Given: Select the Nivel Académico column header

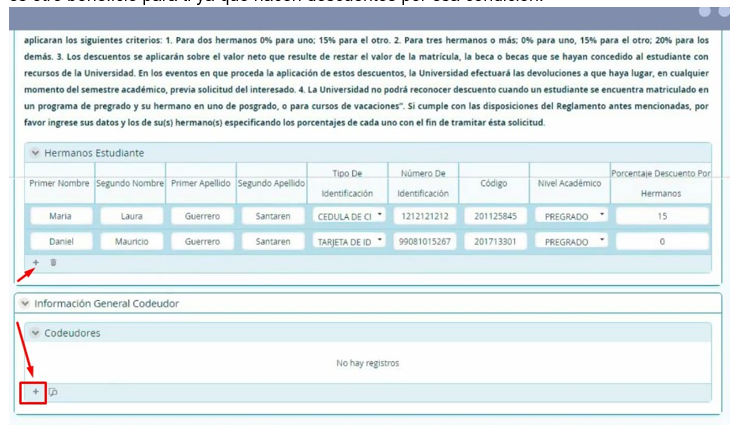Looking at the screenshot, I should coord(569,183).
